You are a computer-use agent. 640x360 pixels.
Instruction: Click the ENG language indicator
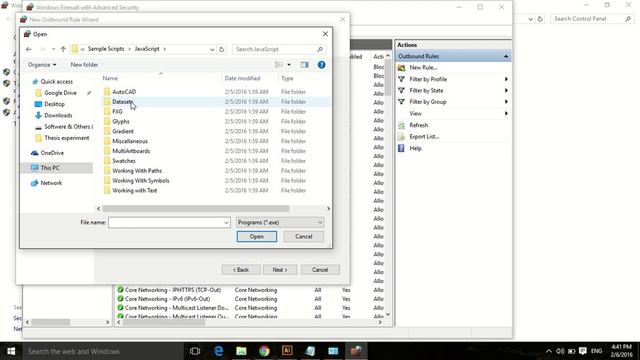pos(596,351)
